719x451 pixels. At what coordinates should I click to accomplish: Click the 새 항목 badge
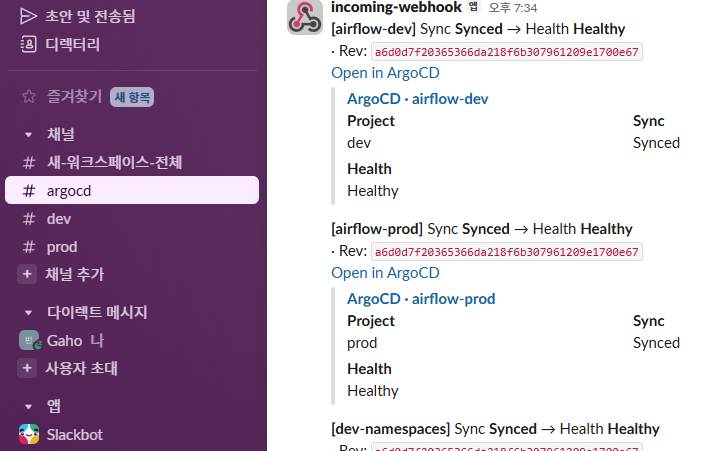(x=132, y=97)
